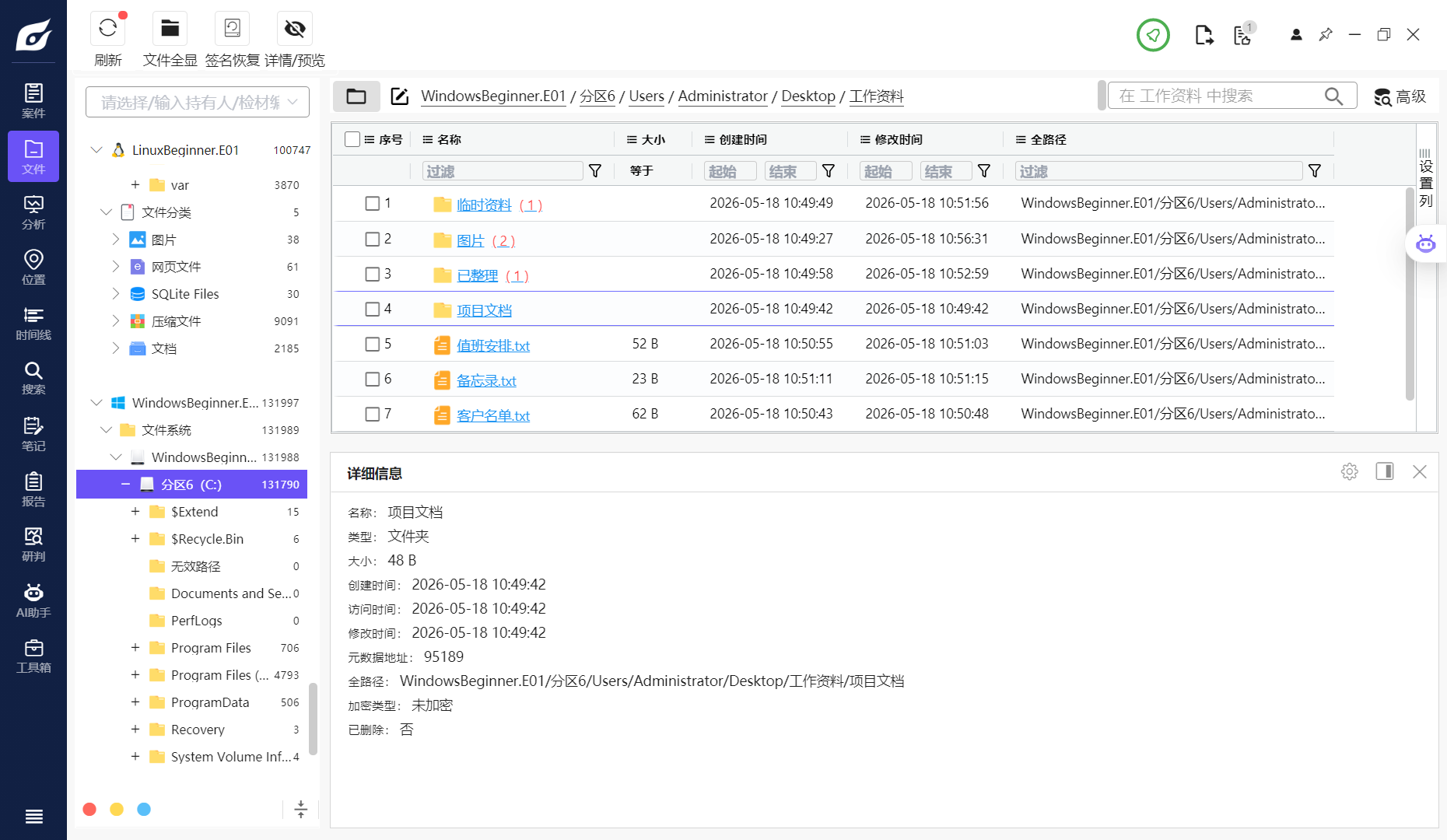Viewport: 1447px width, 840px height.
Task: Expand the var folder node
Action: [135, 185]
